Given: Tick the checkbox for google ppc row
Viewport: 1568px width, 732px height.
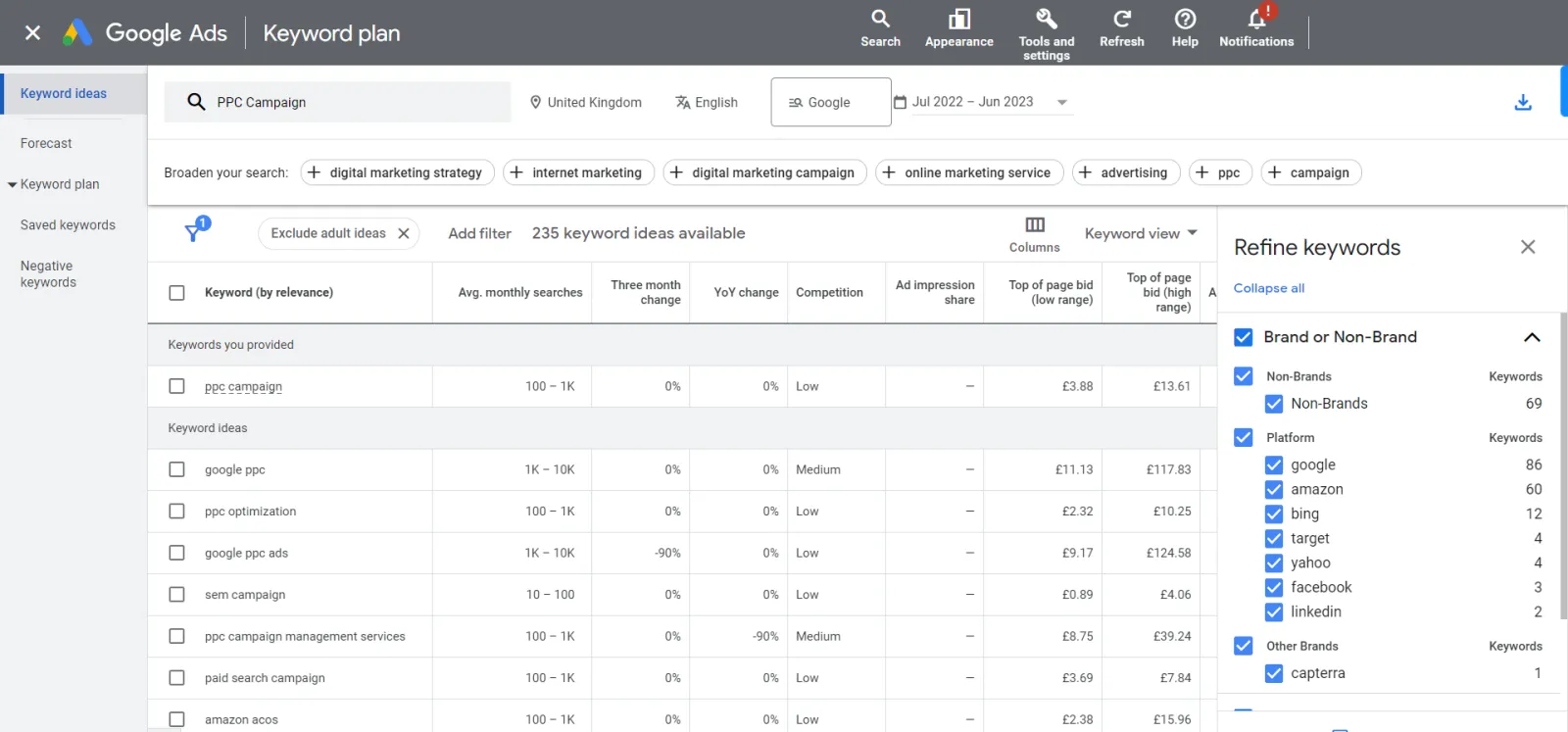Looking at the screenshot, I should click(176, 469).
